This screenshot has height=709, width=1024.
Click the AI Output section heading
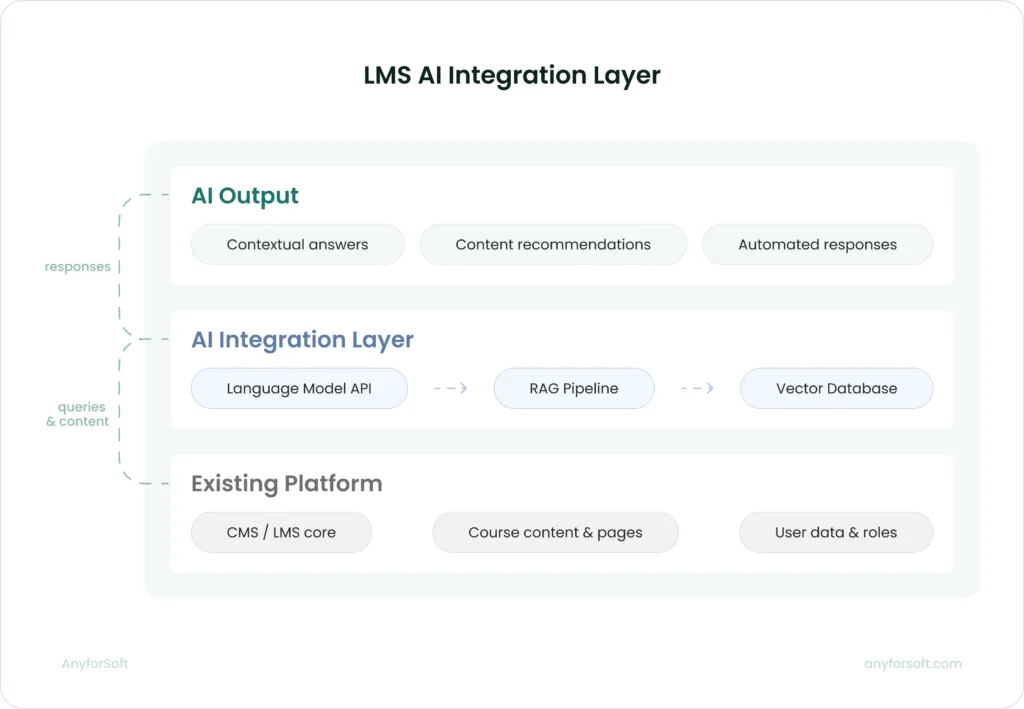click(245, 196)
